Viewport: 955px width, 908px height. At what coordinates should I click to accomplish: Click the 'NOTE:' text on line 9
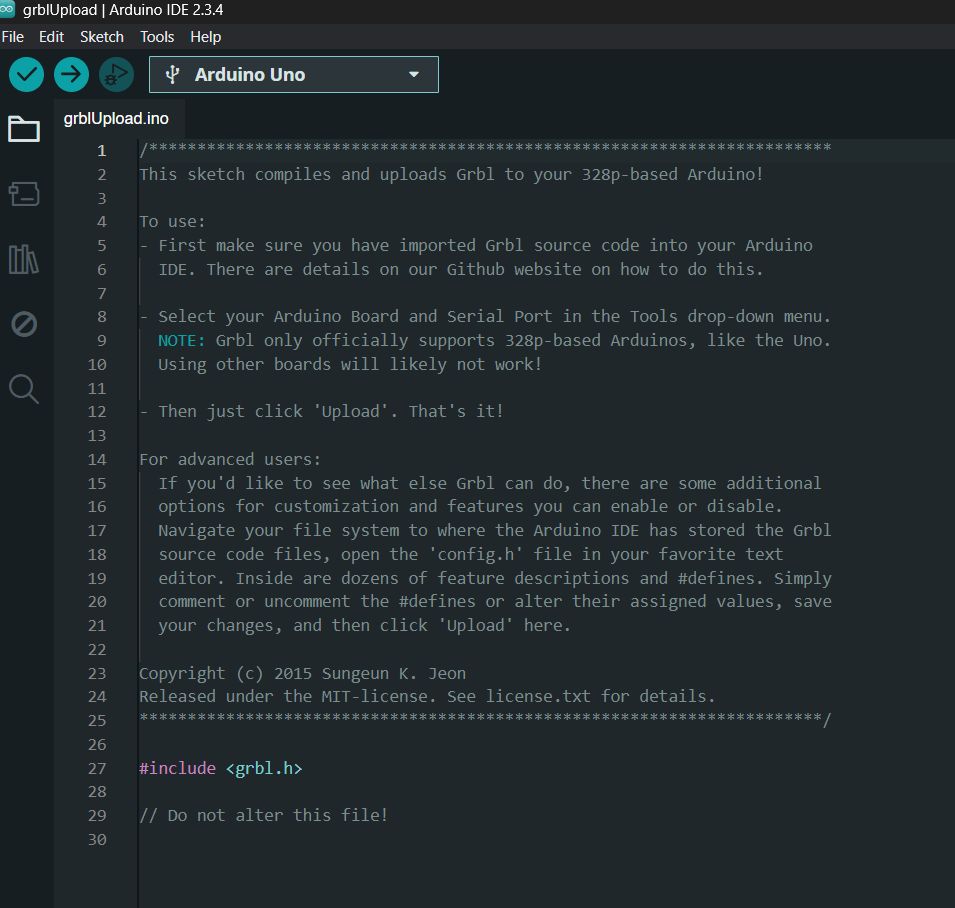[181, 340]
